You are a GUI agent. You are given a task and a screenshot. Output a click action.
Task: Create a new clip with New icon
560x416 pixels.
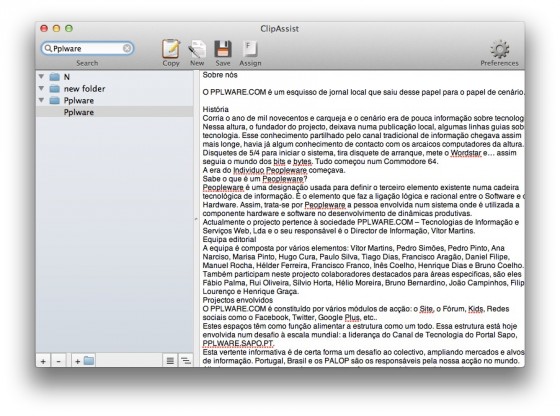[197, 49]
